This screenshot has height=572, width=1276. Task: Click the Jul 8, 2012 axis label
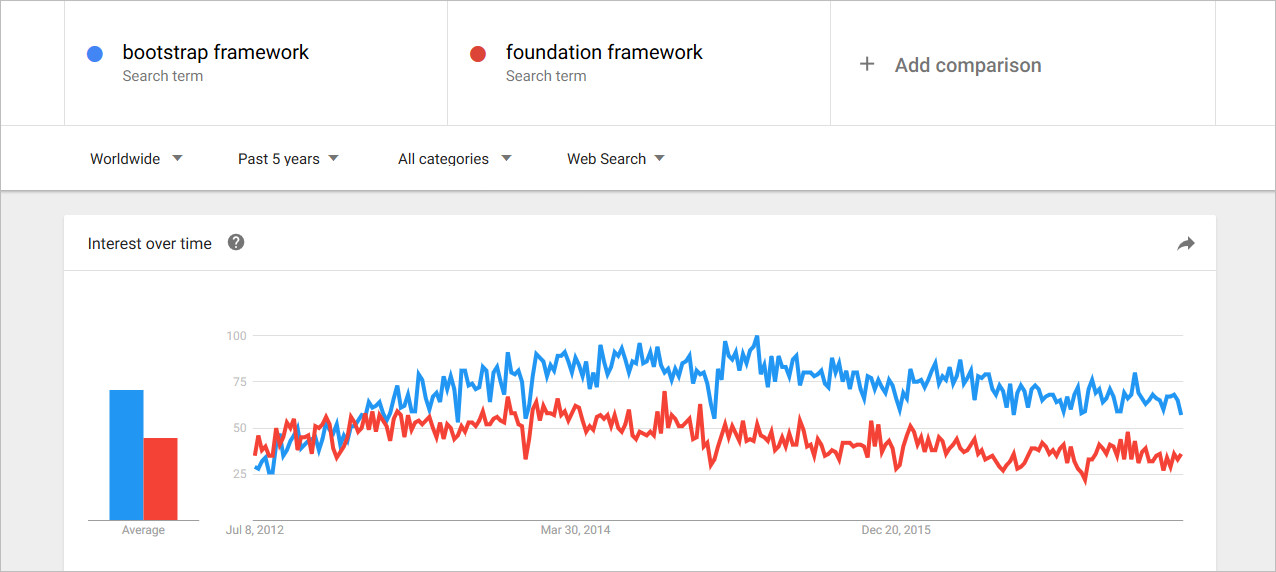pos(255,530)
